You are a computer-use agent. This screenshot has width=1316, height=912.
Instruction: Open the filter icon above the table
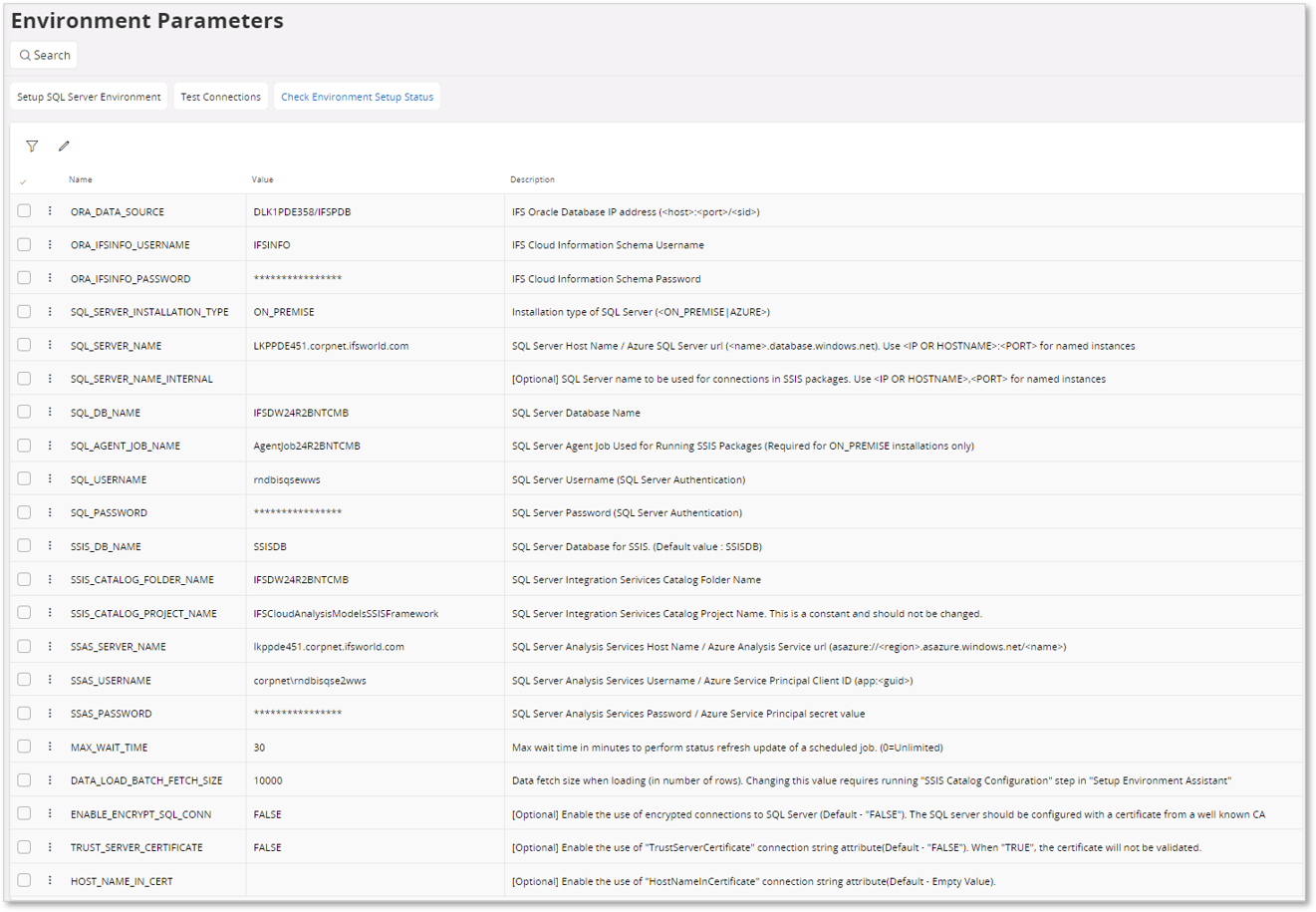(32, 146)
